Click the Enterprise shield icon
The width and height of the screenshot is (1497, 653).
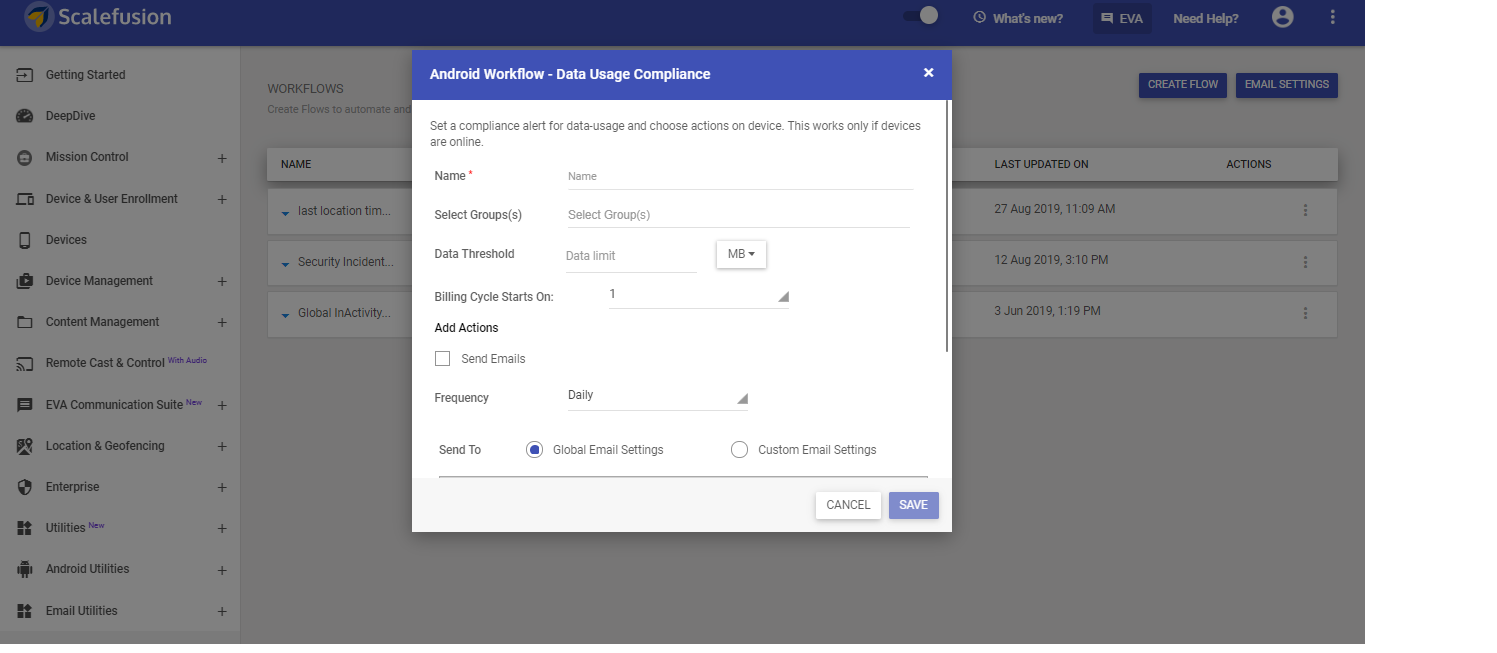coord(25,487)
